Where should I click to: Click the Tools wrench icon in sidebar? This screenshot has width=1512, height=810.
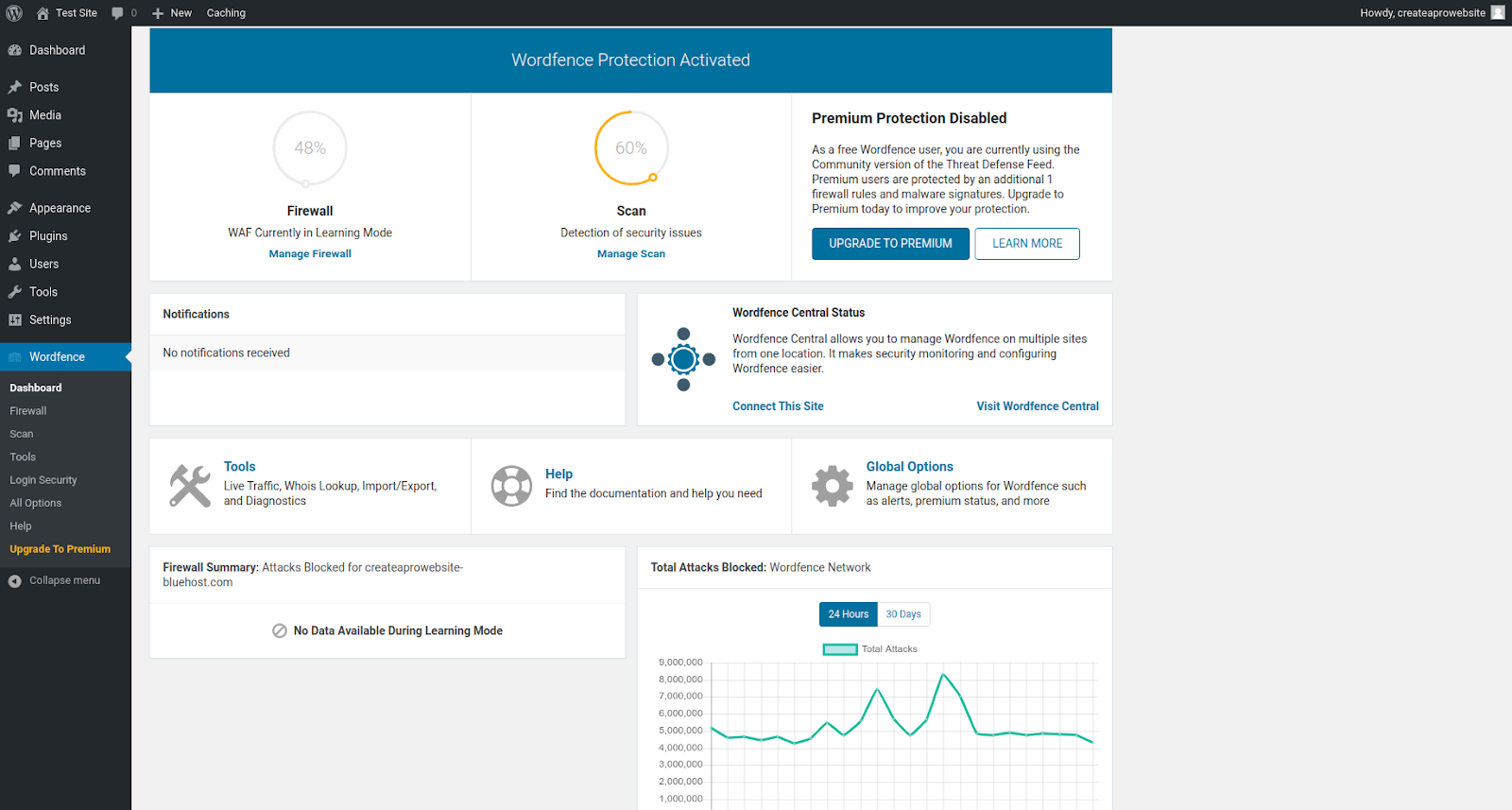(15, 292)
